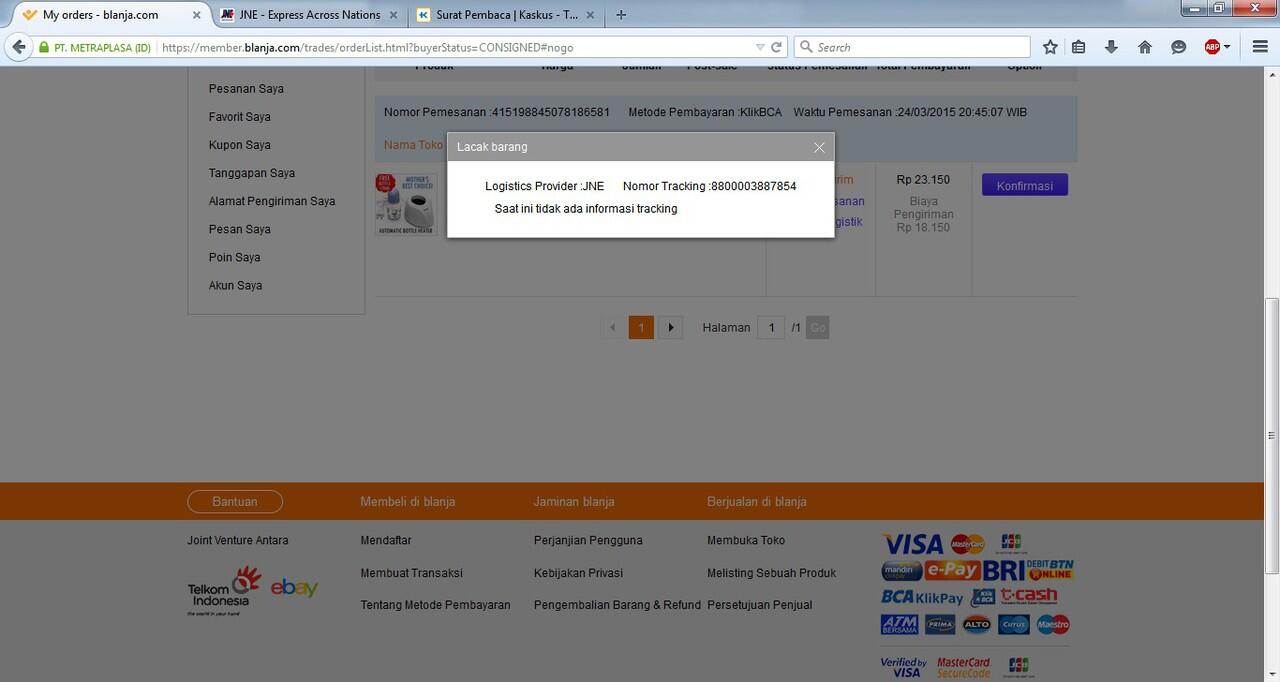Click the green padlock site identity icon
The image size is (1280, 682).
coord(43,47)
